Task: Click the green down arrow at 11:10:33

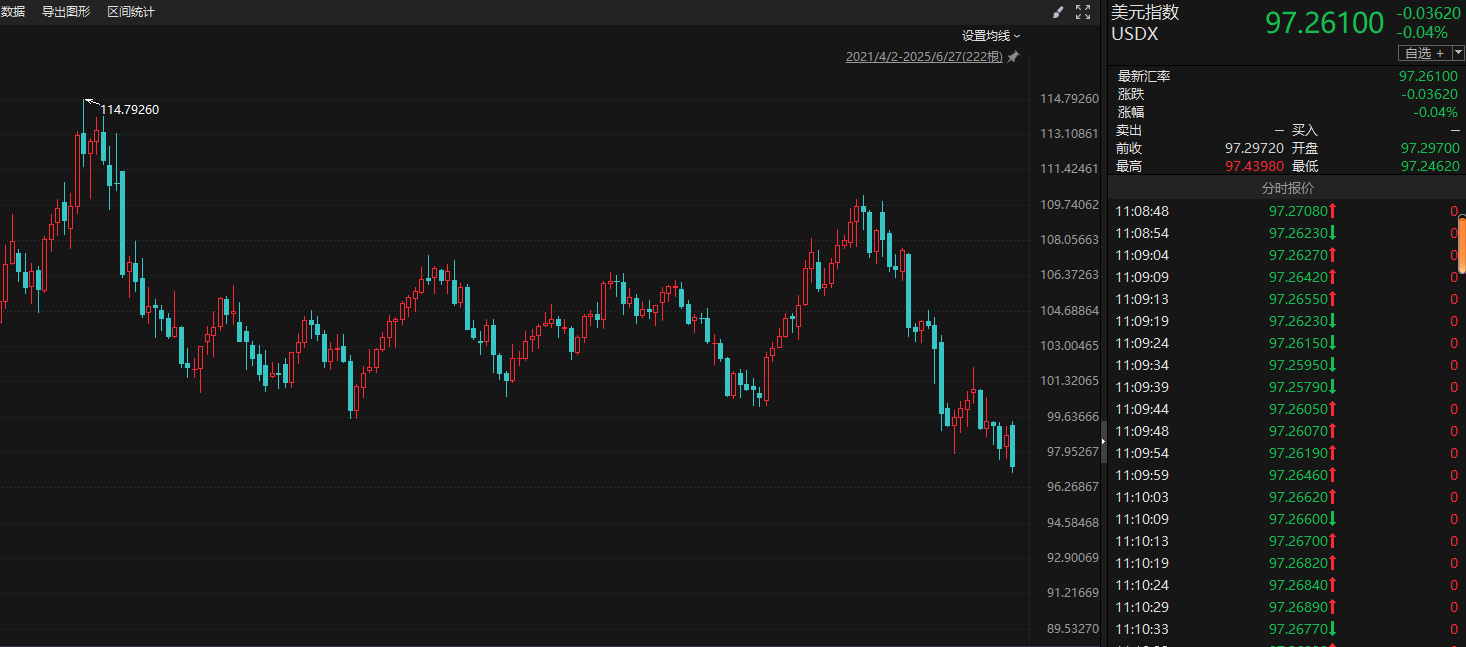Action: click(1333, 629)
